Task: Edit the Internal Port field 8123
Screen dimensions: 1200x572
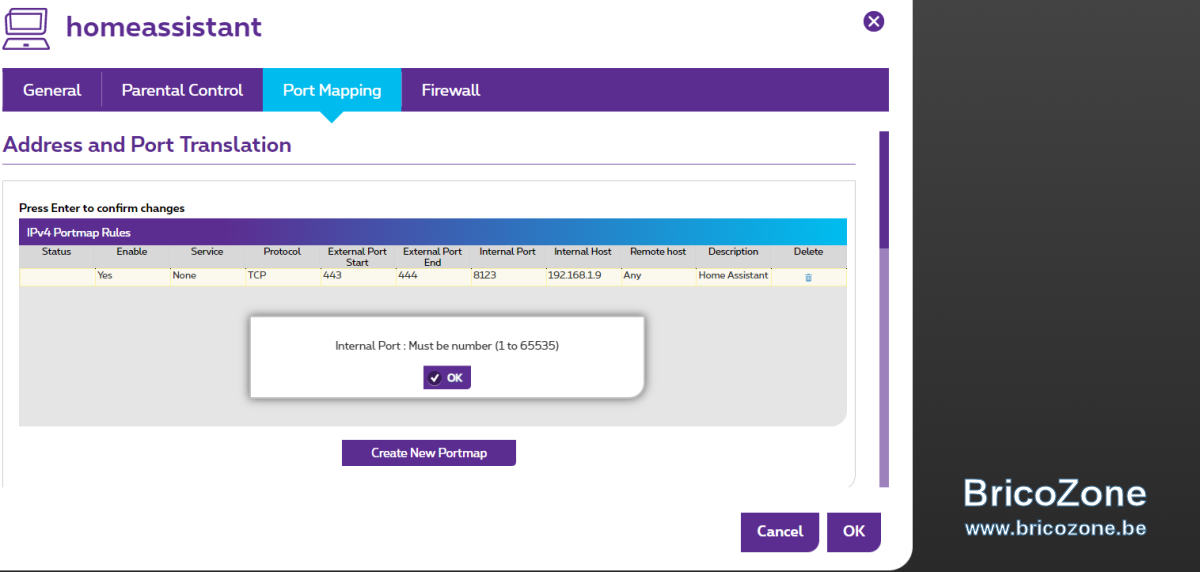Action: 508,276
